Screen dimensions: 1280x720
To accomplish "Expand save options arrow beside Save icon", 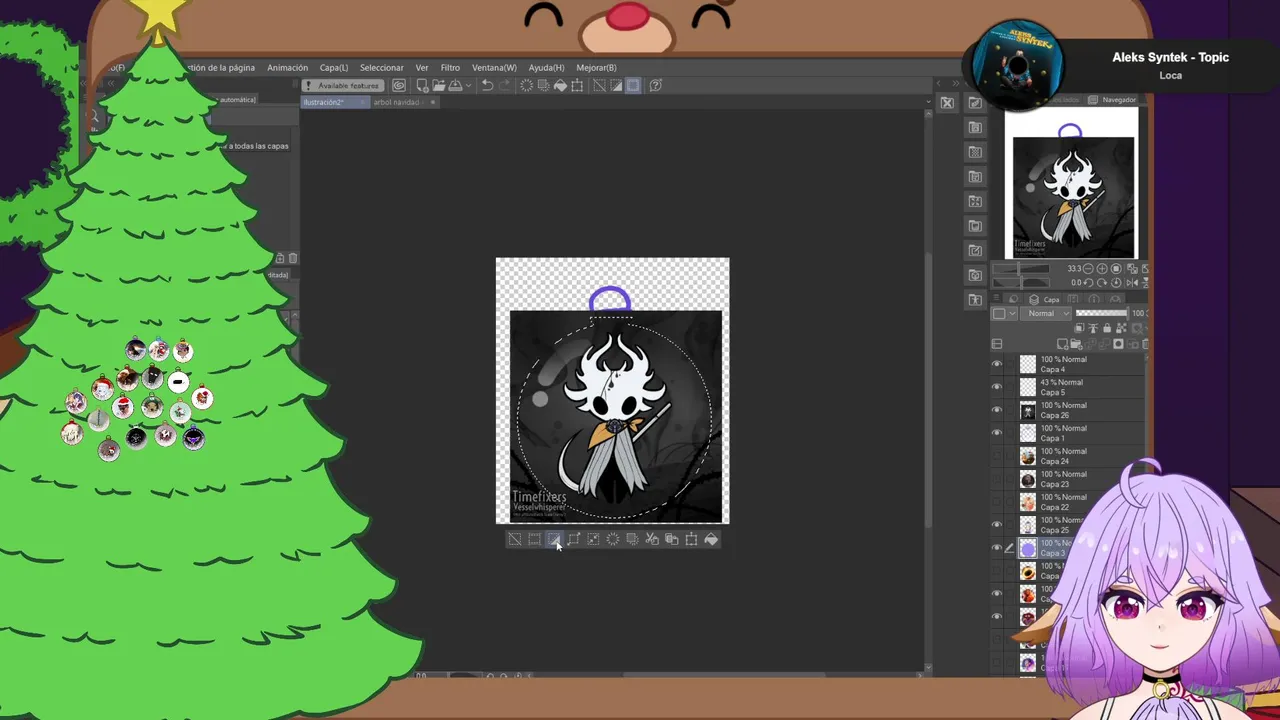I will [468, 85].
